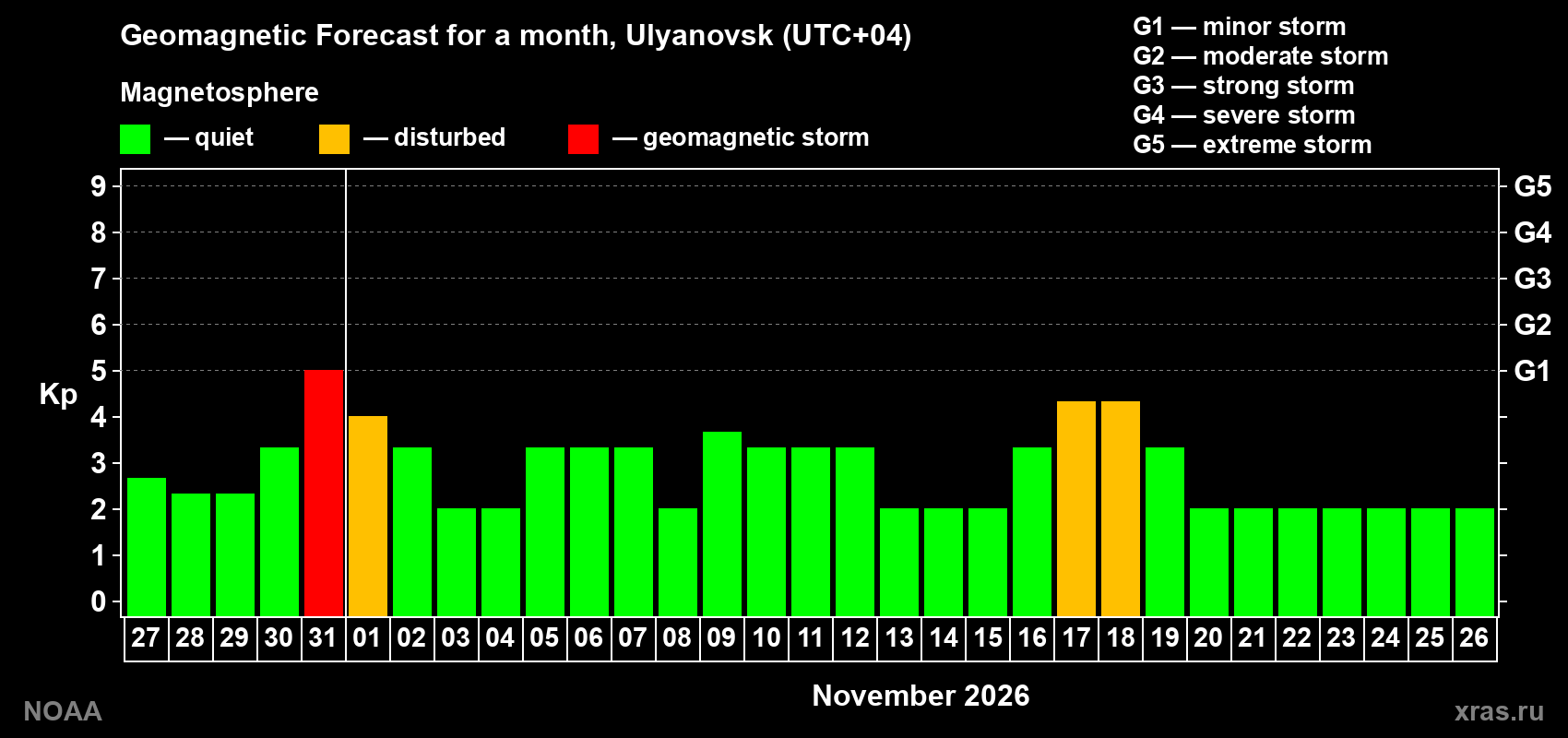The width and height of the screenshot is (1568, 738).
Task: Click the G1 tick label on the right axis
Action: (1533, 371)
